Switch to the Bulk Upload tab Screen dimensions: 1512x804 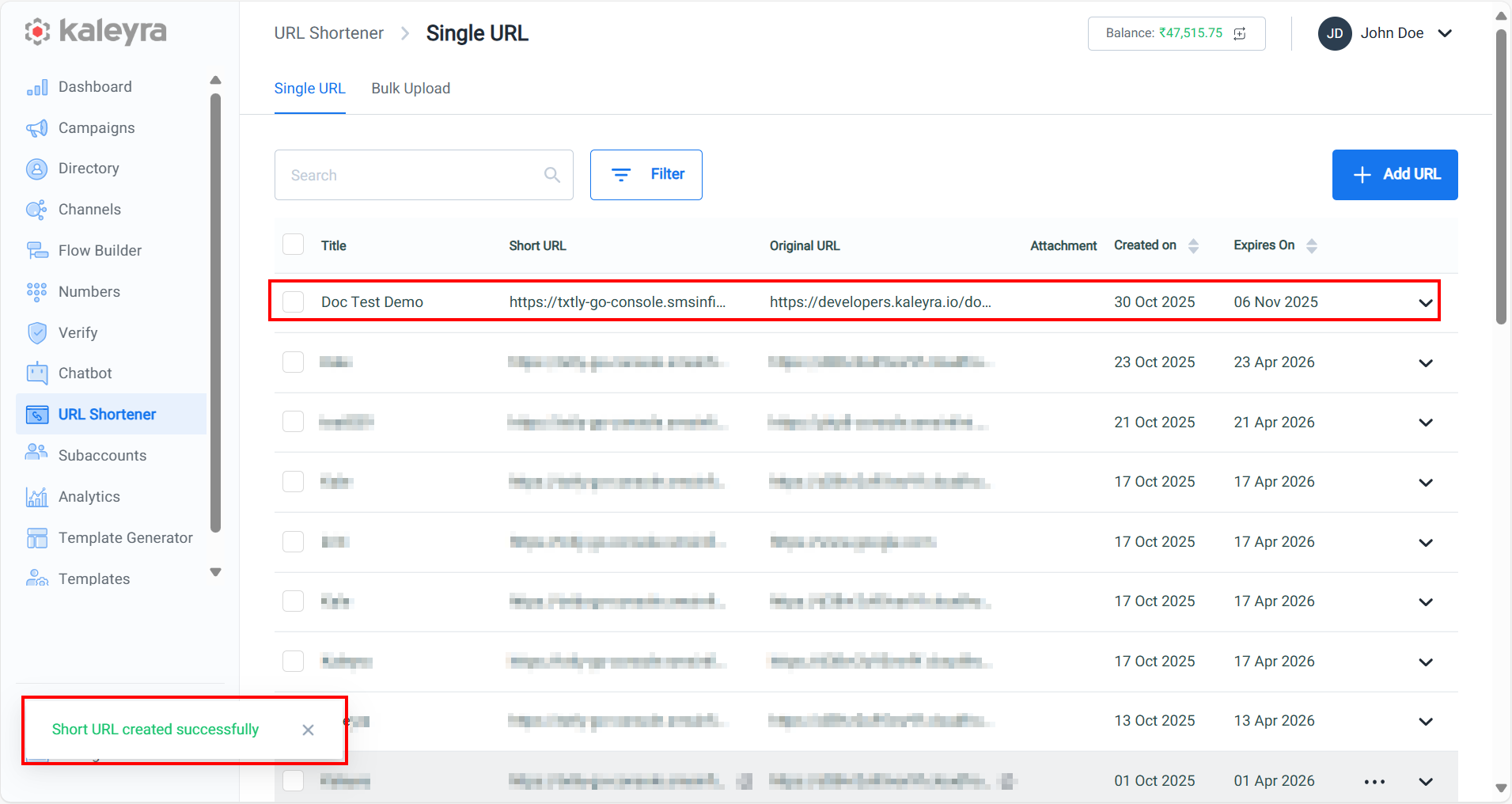(411, 89)
